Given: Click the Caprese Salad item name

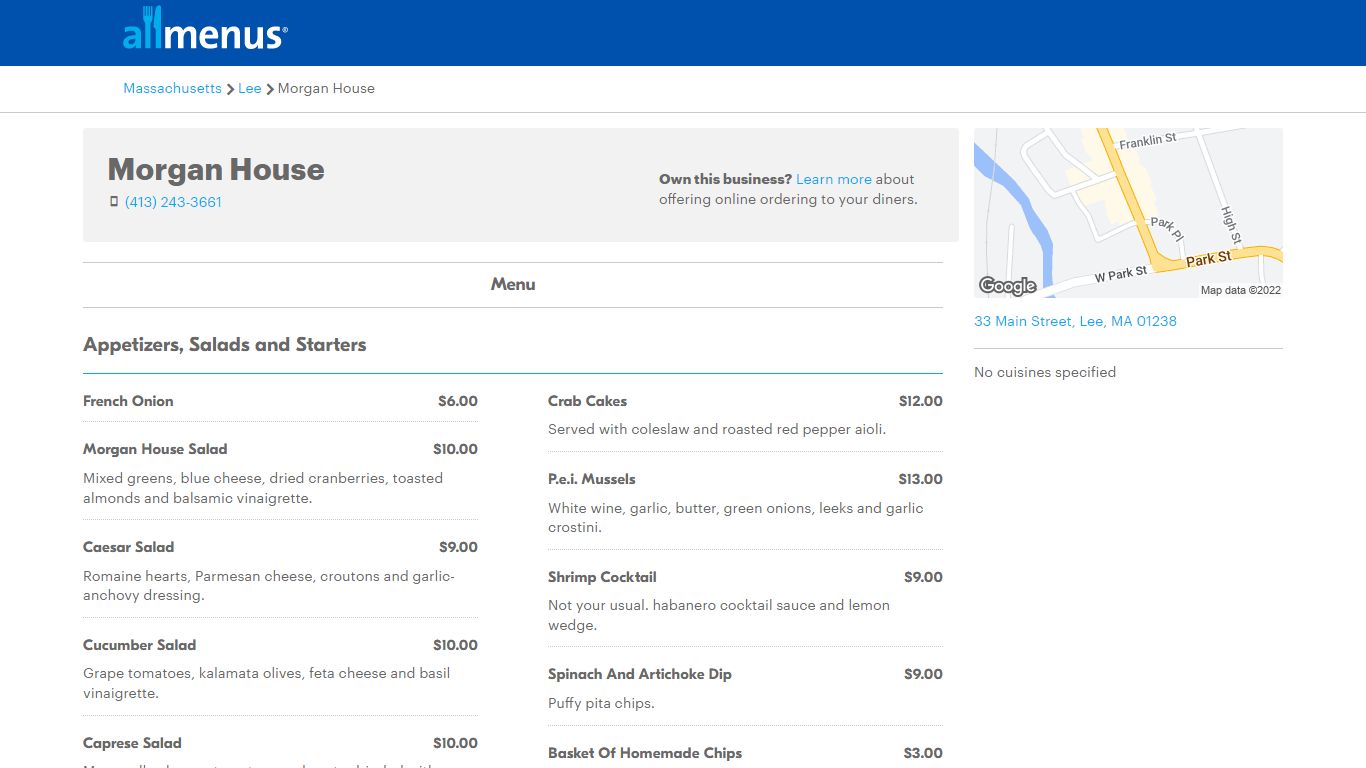Looking at the screenshot, I should point(132,743).
